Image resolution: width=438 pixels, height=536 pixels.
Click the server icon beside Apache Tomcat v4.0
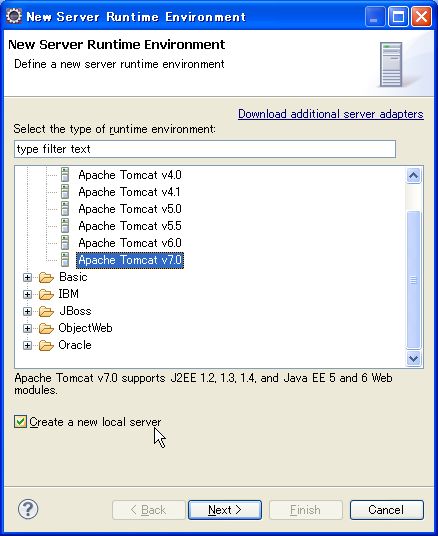[x=65, y=175]
